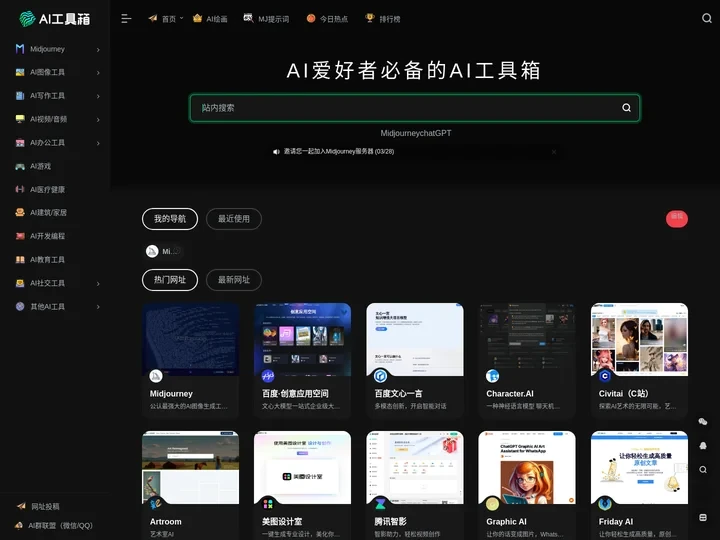This screenshot has height=540, width=720.
Task: Click the red 编辑 button
Action: [677, 219]
